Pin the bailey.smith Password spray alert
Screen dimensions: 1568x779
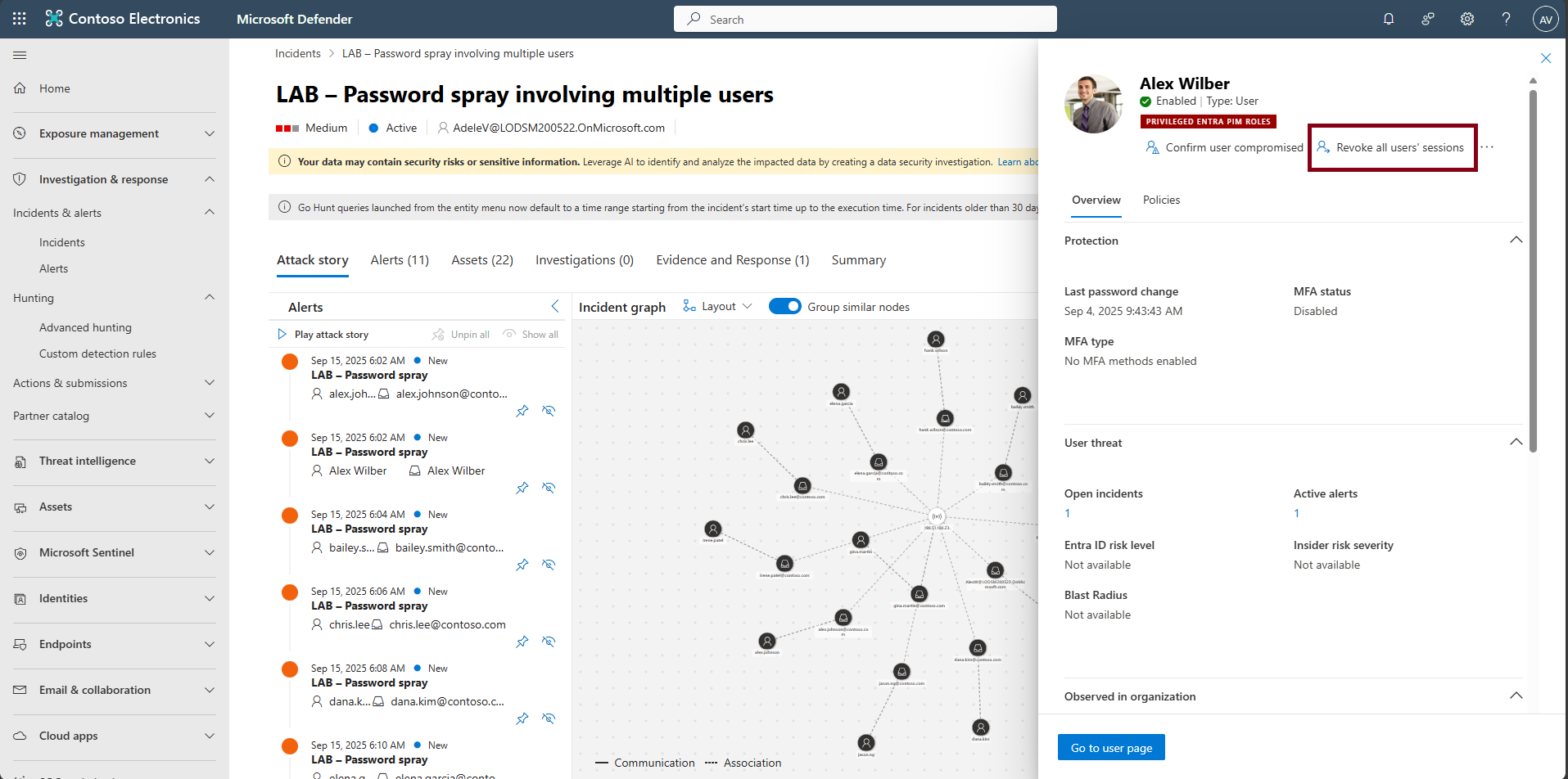(522, 565)
